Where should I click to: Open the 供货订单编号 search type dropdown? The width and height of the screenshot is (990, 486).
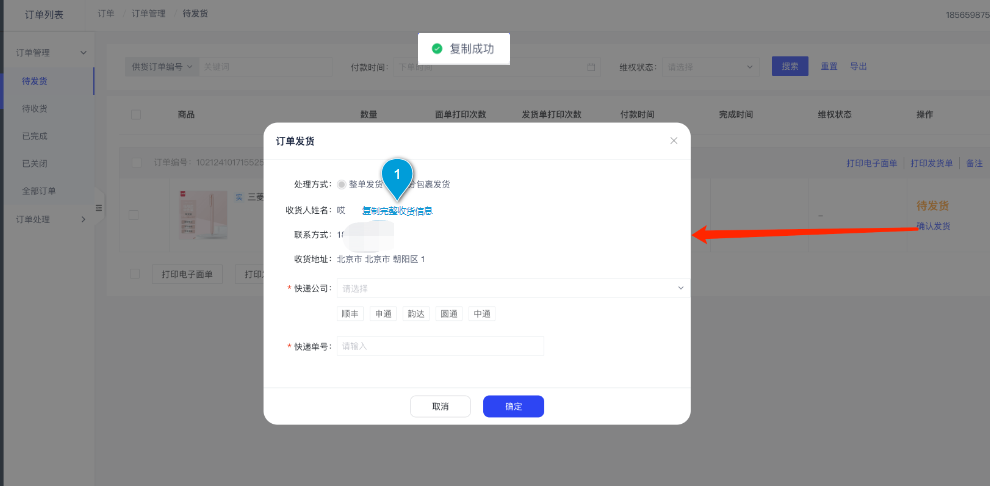click(160, 67)
